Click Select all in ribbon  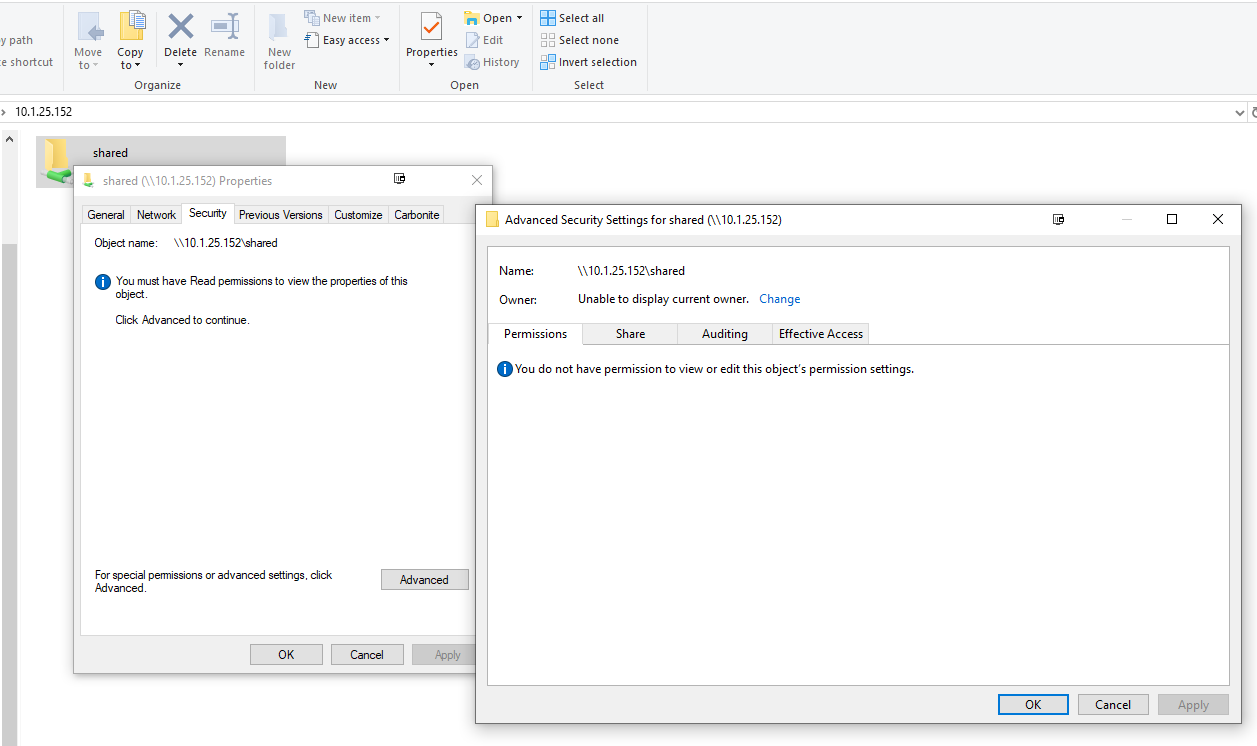(x=572, y=18)
